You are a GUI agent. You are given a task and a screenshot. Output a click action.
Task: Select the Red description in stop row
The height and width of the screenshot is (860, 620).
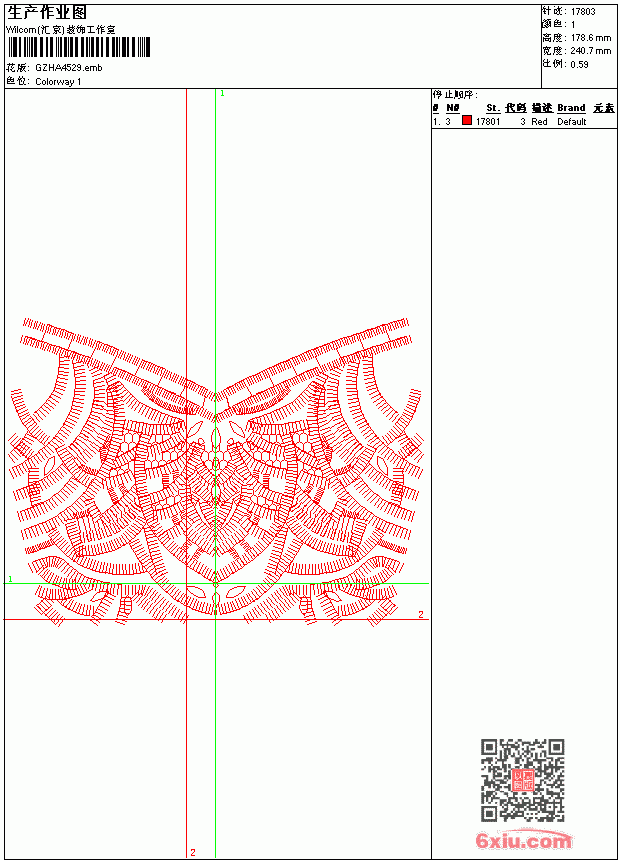539,122
